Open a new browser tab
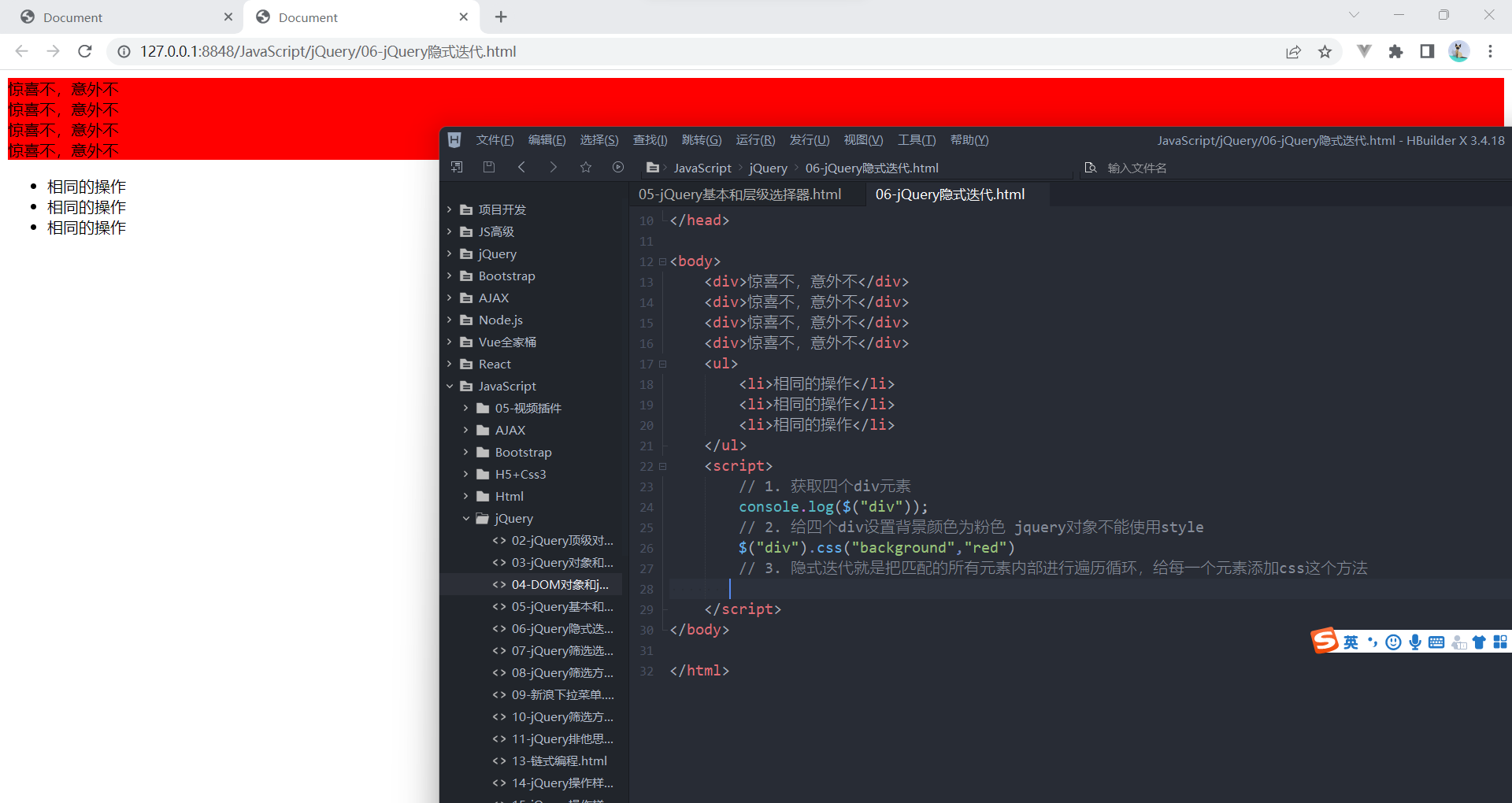Screen dimensions: 1512x803 click(501, 17)
